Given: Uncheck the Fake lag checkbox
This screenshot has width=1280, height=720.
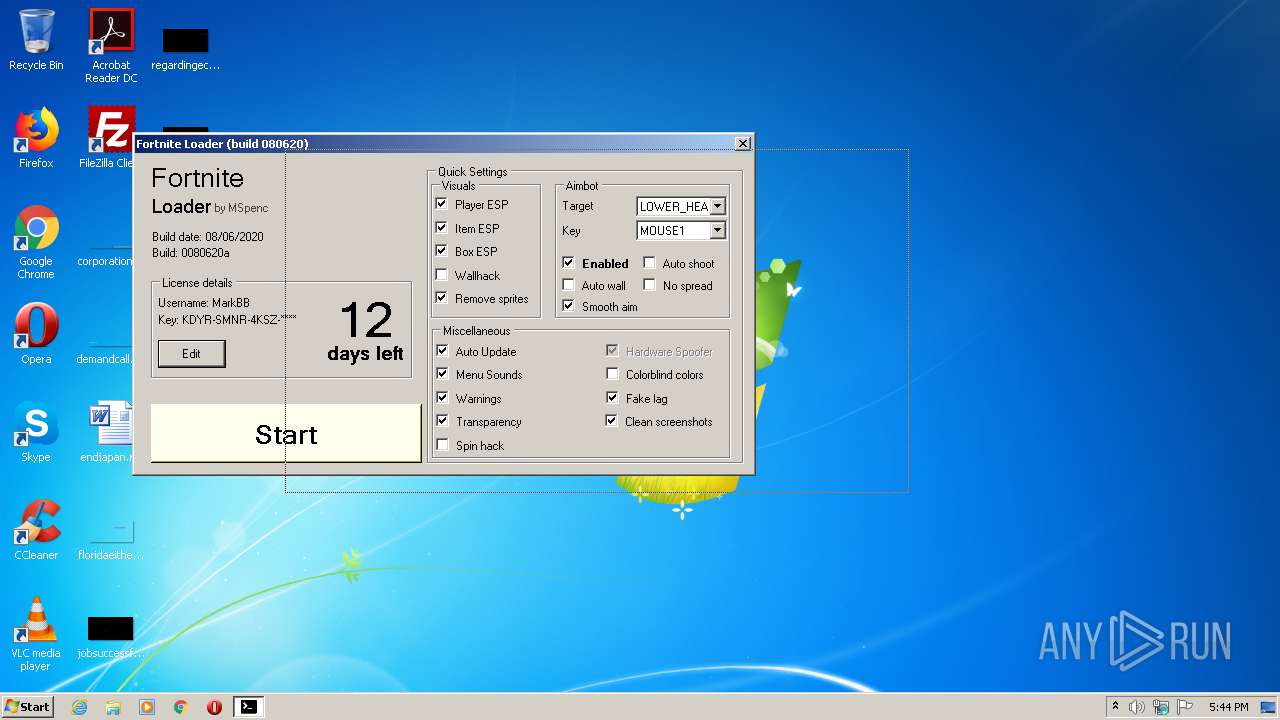Looking at the screenshot, I should (612, 398).
